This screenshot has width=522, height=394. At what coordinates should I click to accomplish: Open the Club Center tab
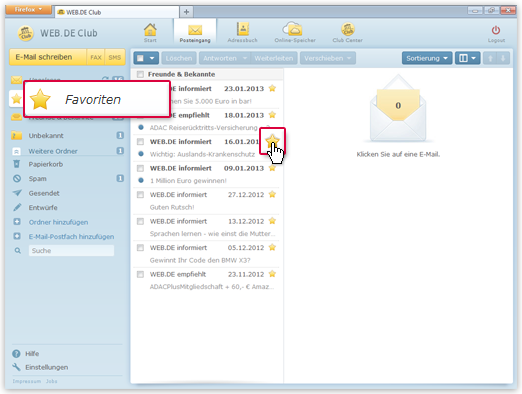(x=347, y=33)
